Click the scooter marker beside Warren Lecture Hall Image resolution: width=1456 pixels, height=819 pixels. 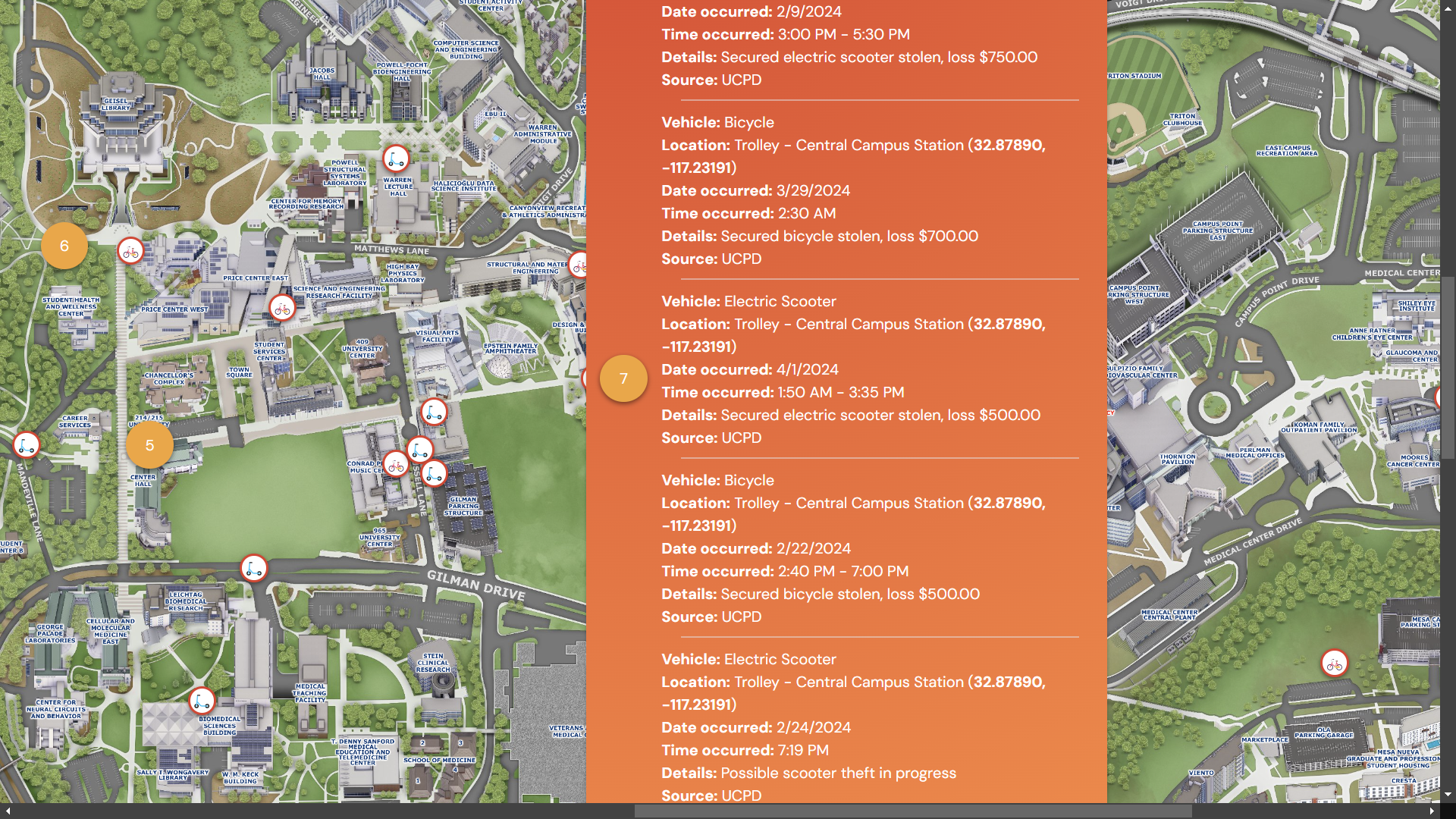tap(395, 159)
